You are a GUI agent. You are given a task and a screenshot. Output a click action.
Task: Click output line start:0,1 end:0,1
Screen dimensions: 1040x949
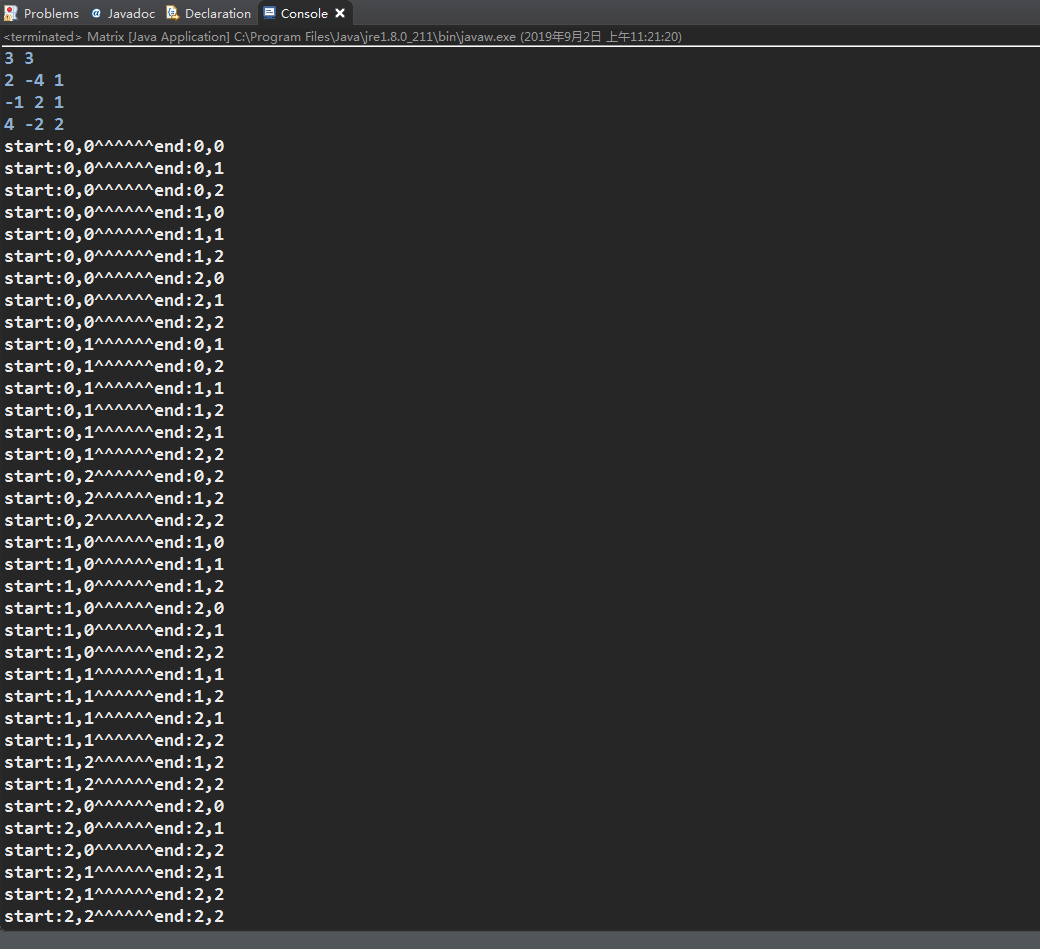(x=114, y=344)
